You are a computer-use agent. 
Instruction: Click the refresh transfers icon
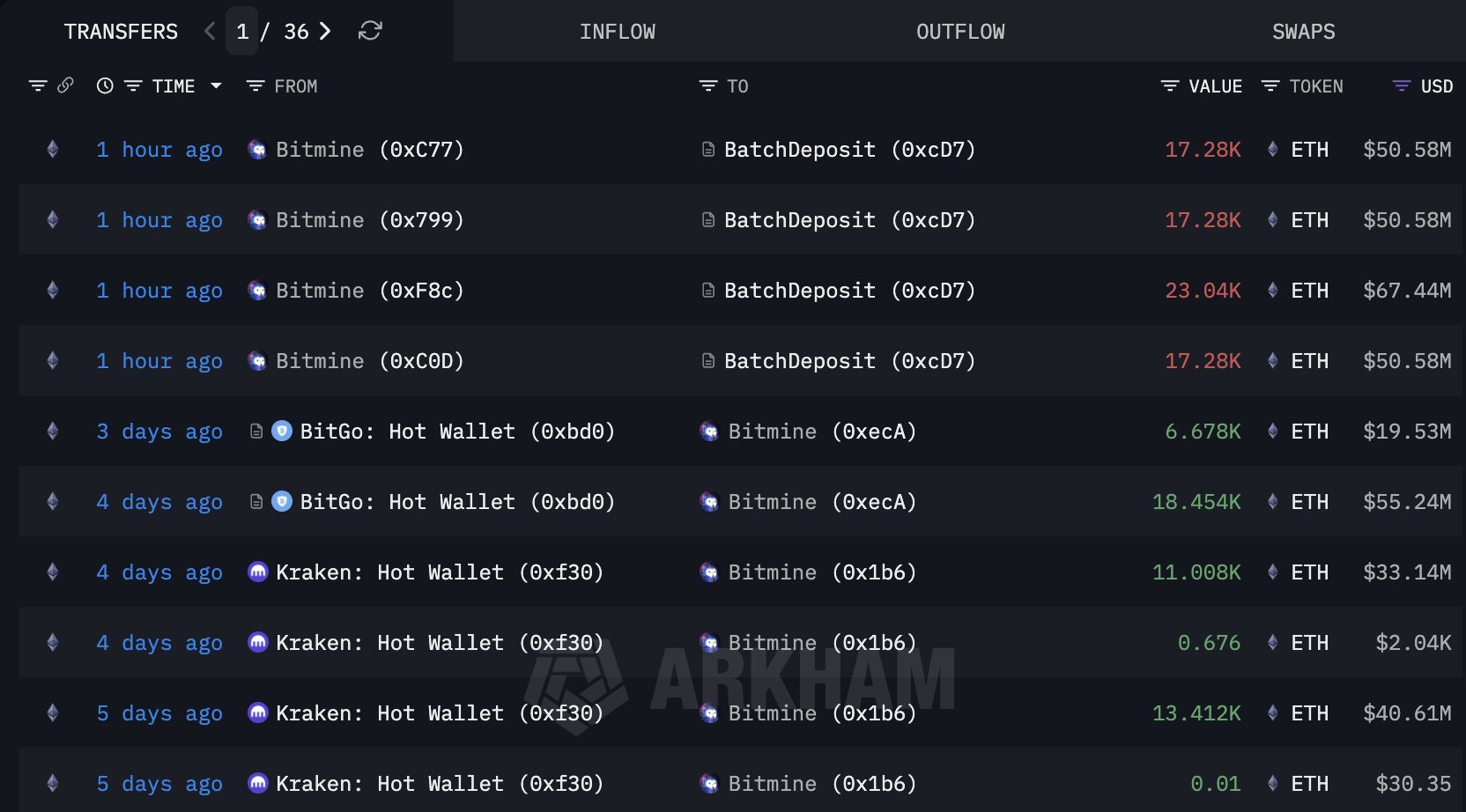point(370,31)
